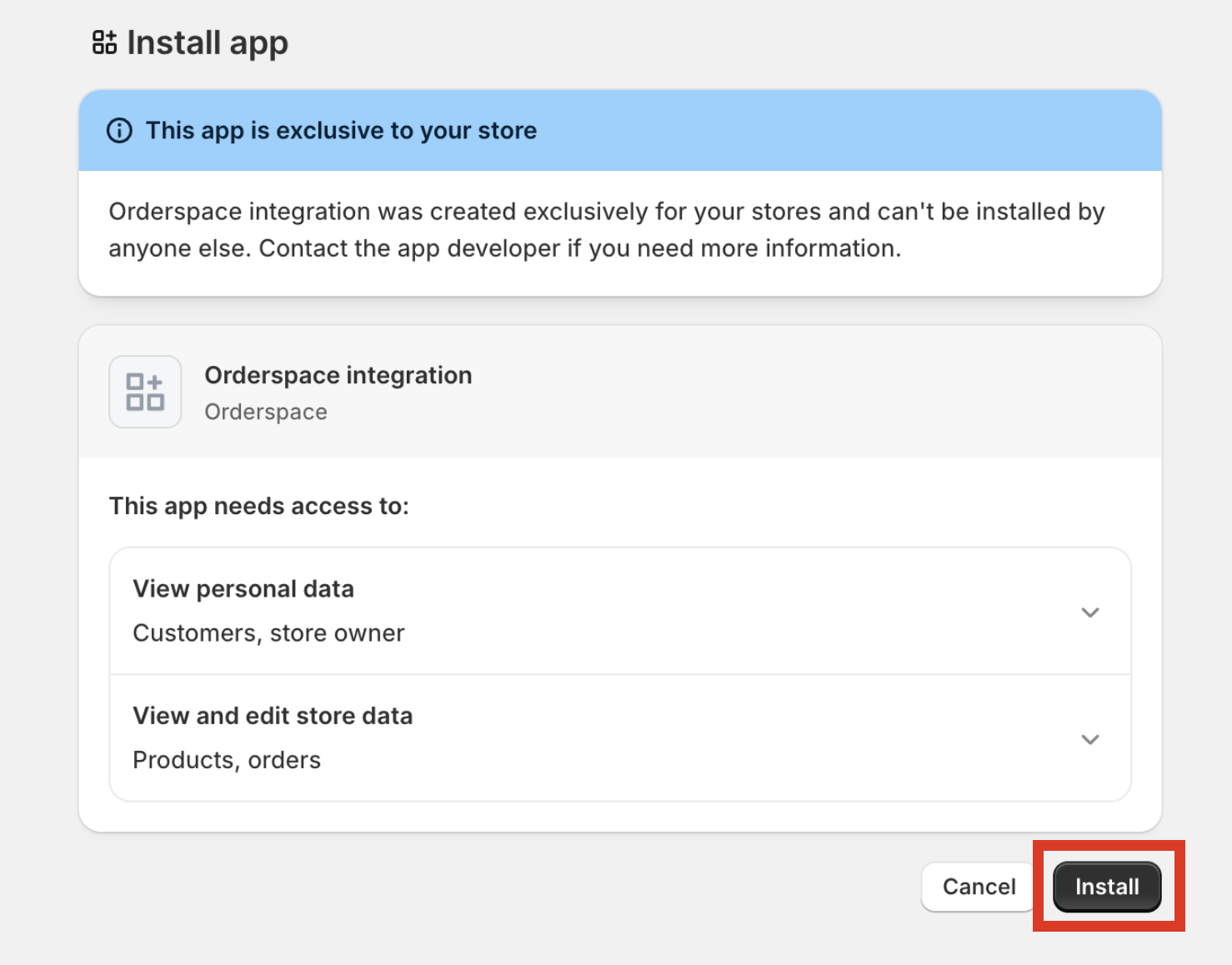
Task: Click the Install app header icon
Action: [104, 42]
